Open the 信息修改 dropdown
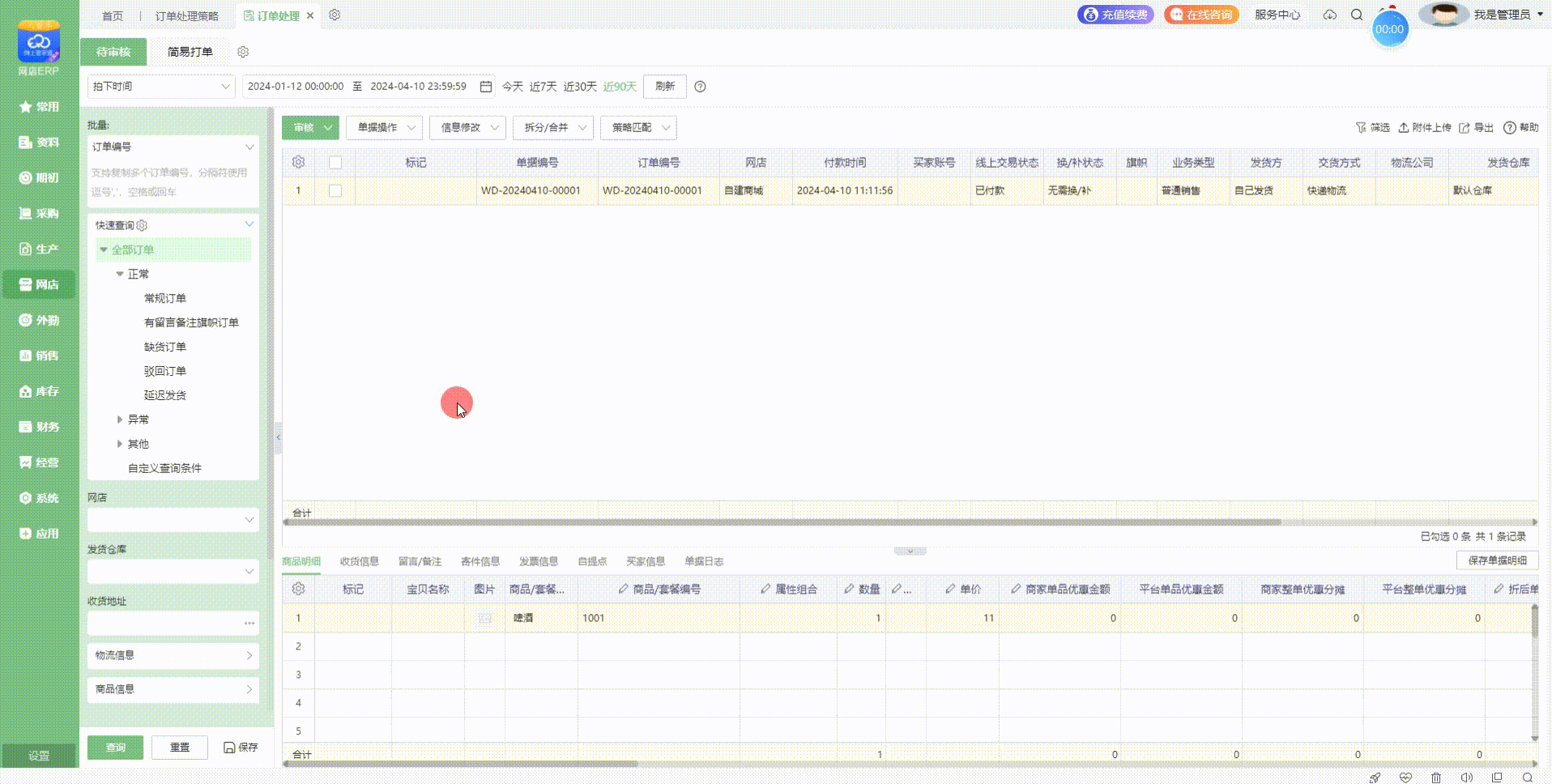Image resolution: width=1552 pixels, height=784 pixels. 467,128
